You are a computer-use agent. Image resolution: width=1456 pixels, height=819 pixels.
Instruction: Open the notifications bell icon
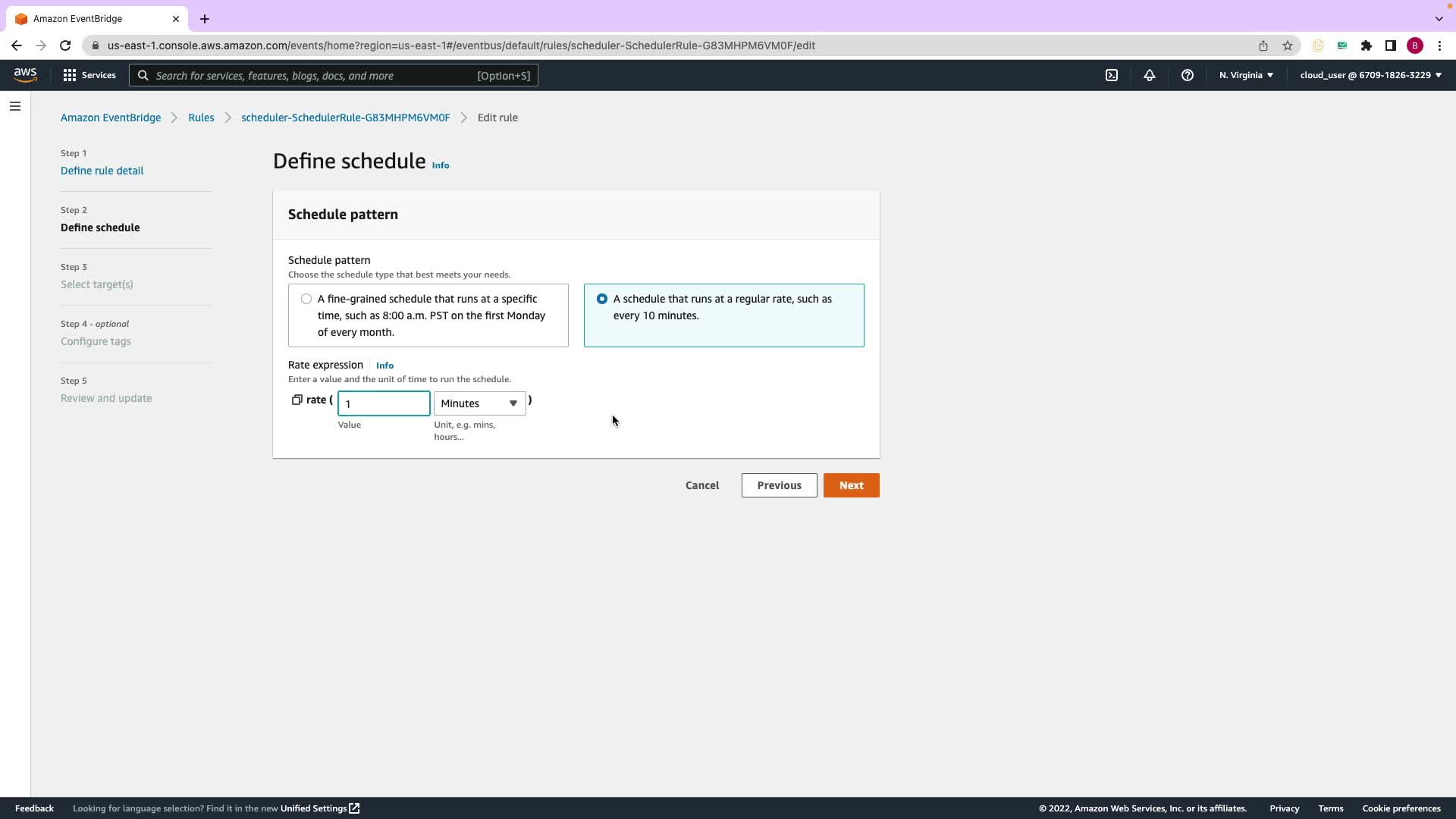pyautogui.click(x=1150, y=75)
